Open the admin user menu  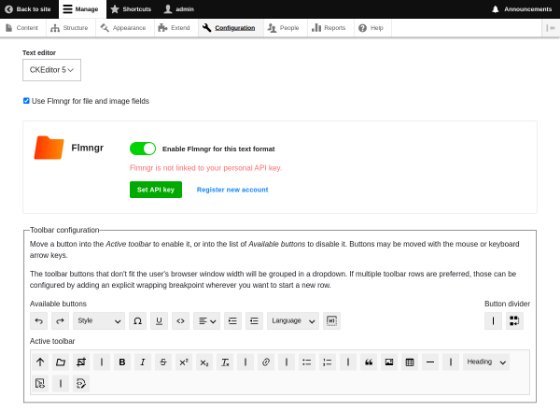[179, 9]
